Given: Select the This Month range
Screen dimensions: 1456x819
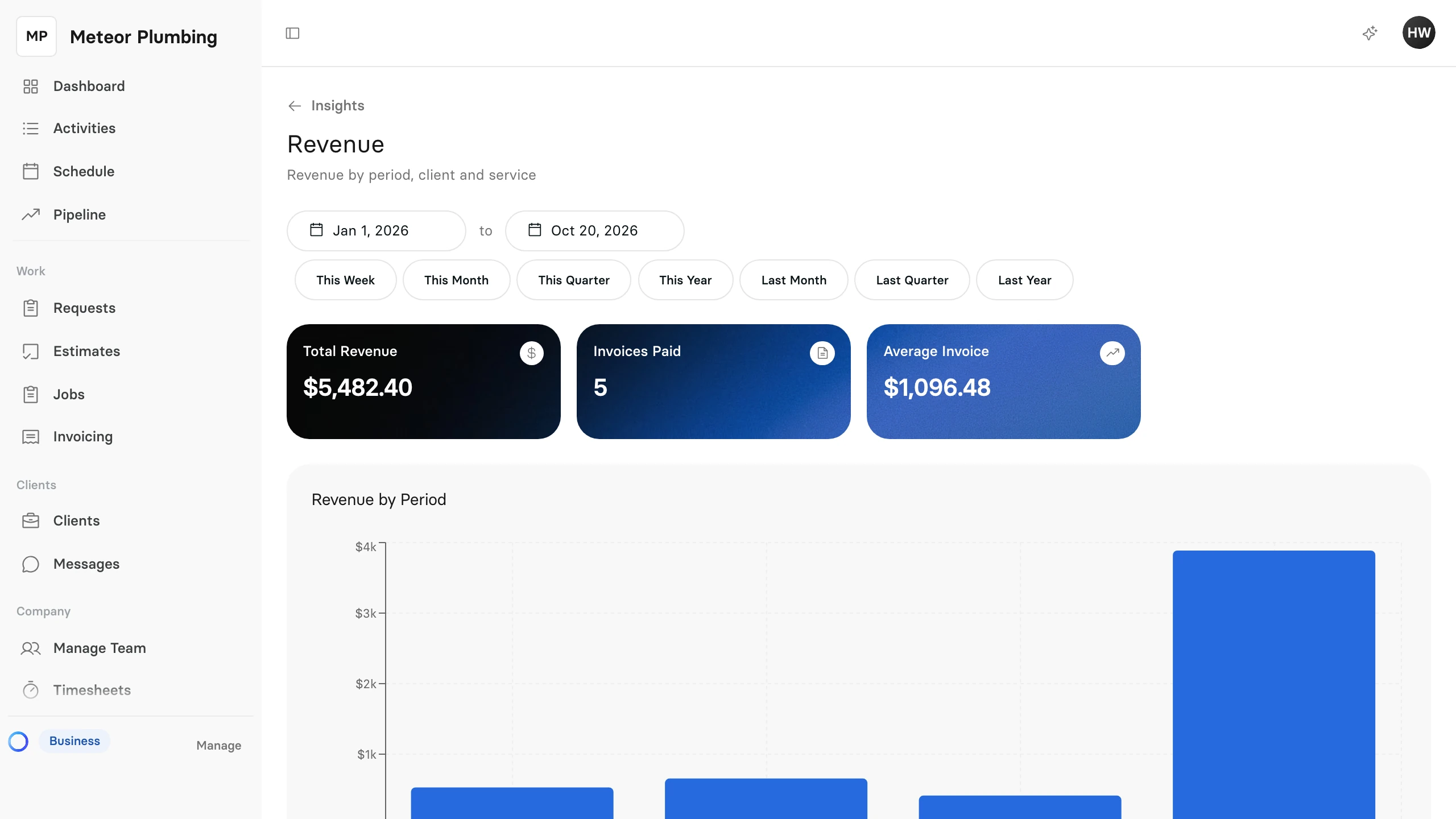Looking at the screenshot, I should click(457, 280).
